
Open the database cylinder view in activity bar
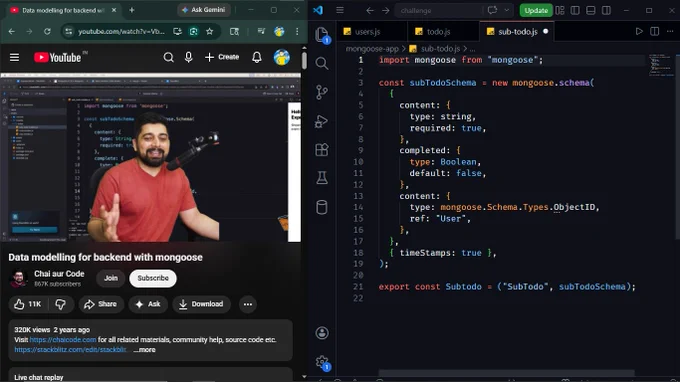tap(322, 207)
